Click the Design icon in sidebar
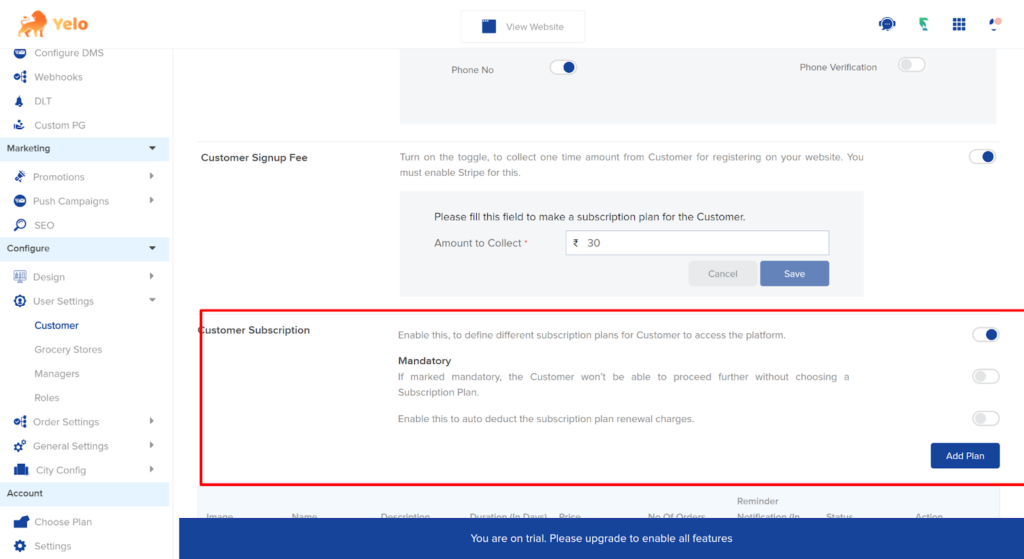 pyautogui.click(x=20, y=277)
